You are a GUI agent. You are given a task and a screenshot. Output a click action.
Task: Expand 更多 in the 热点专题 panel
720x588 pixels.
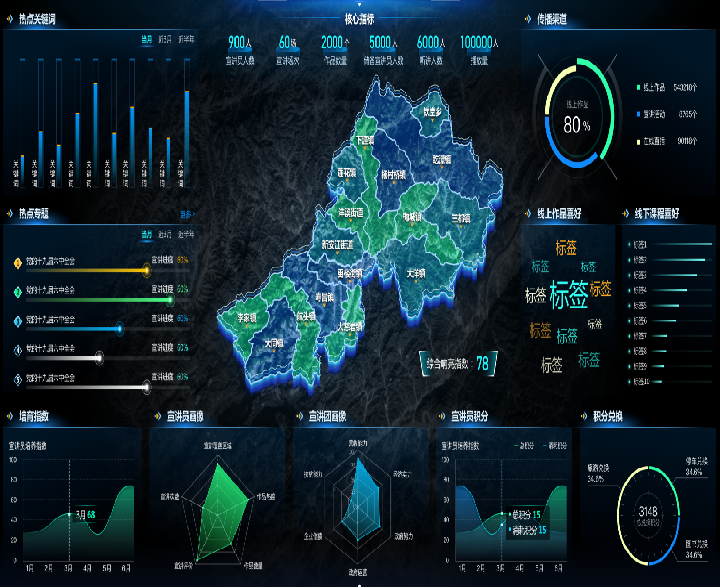[186, 214]
